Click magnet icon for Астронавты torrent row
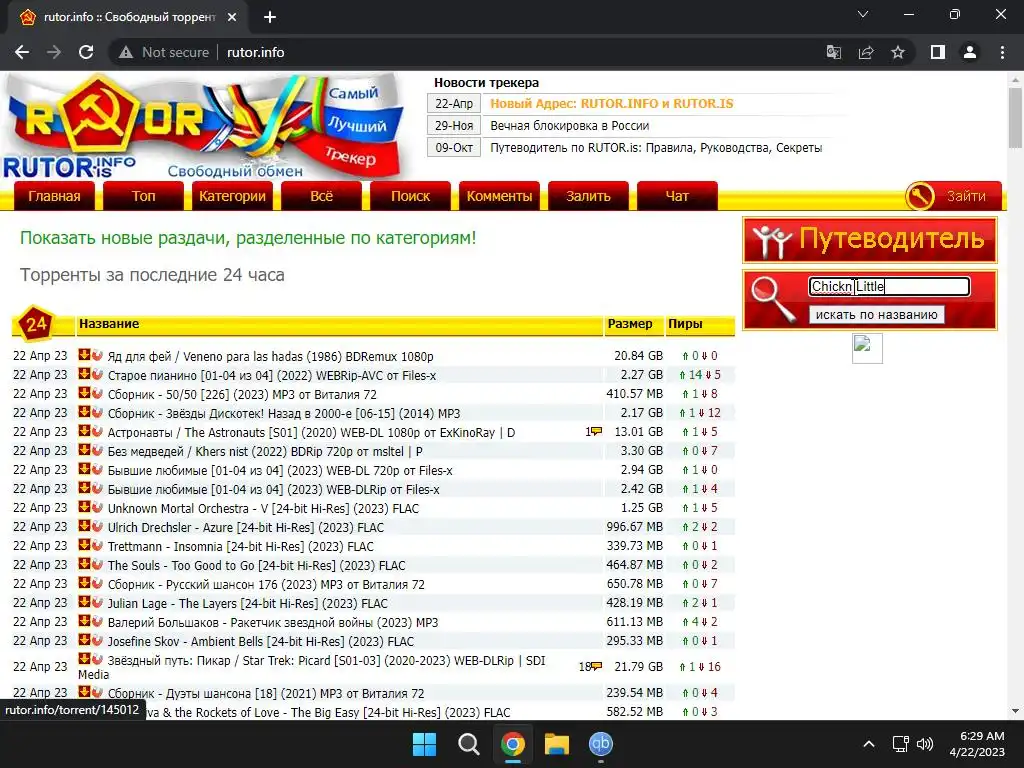Image resolution: width=1024 pixels, height=768 pixels. click(x=97, y=430)
